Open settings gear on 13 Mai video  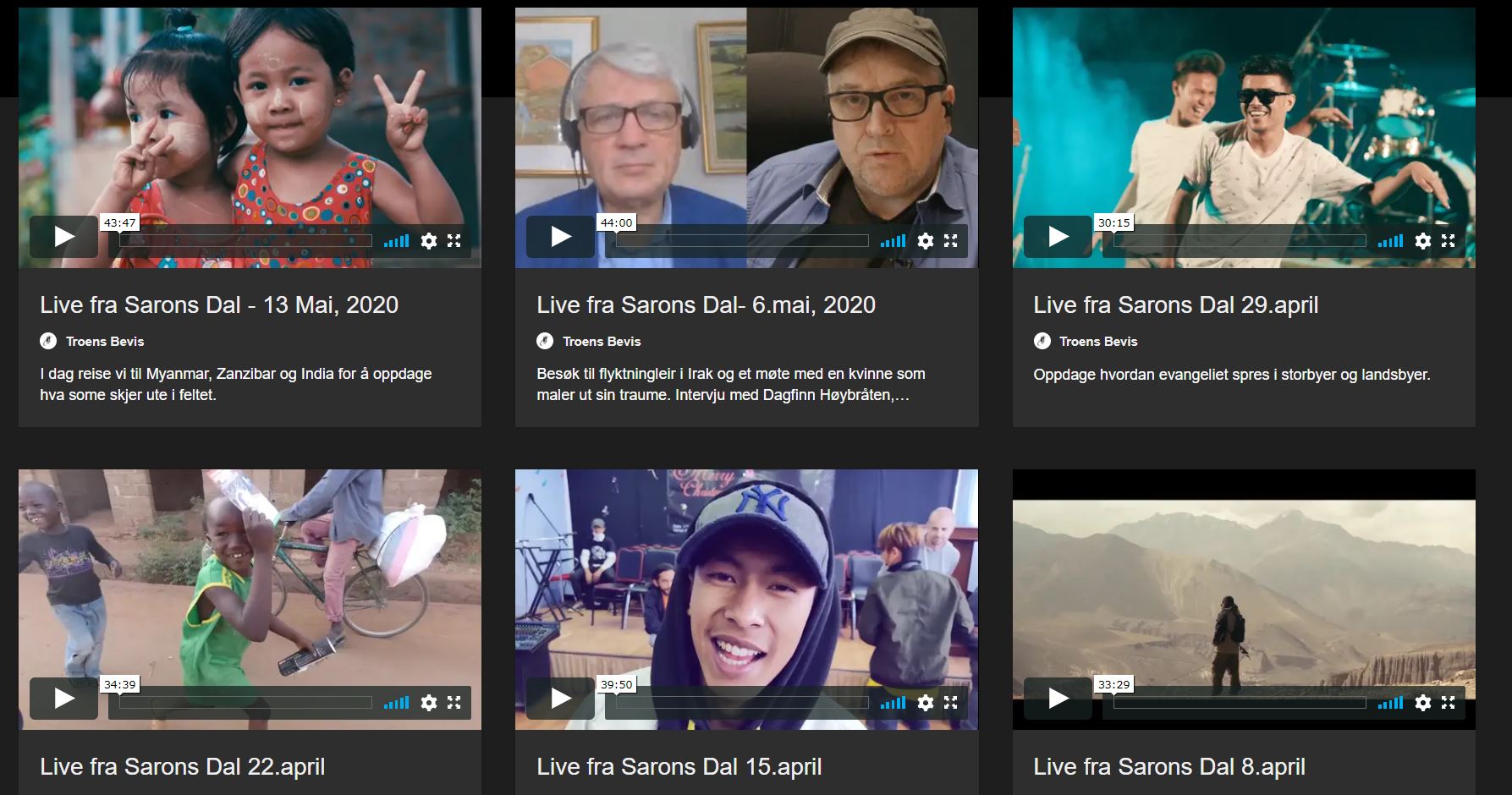click(429, 241)
